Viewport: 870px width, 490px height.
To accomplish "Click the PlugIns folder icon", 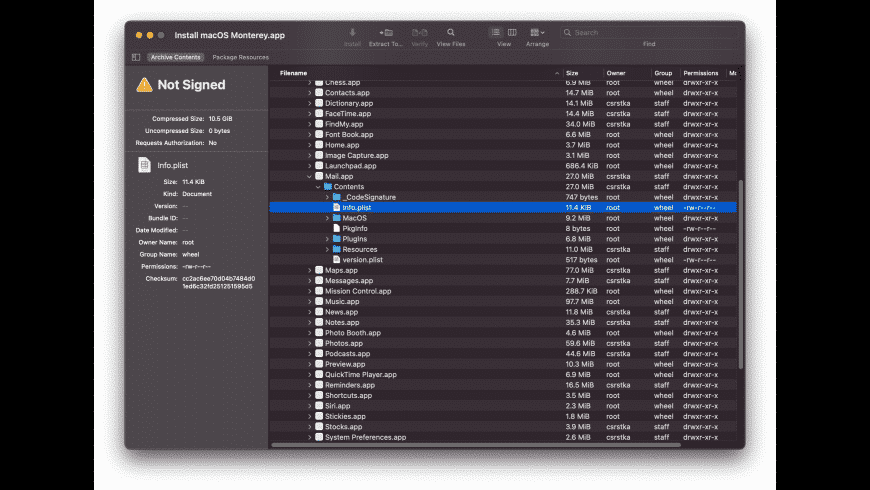I will coord(337,239).
